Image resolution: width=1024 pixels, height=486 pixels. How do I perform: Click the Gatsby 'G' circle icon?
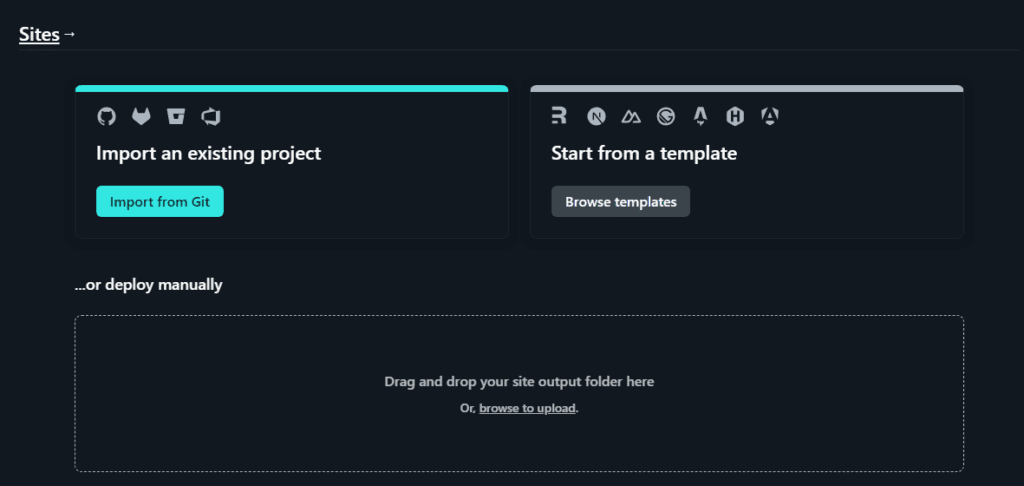[665, 117]
